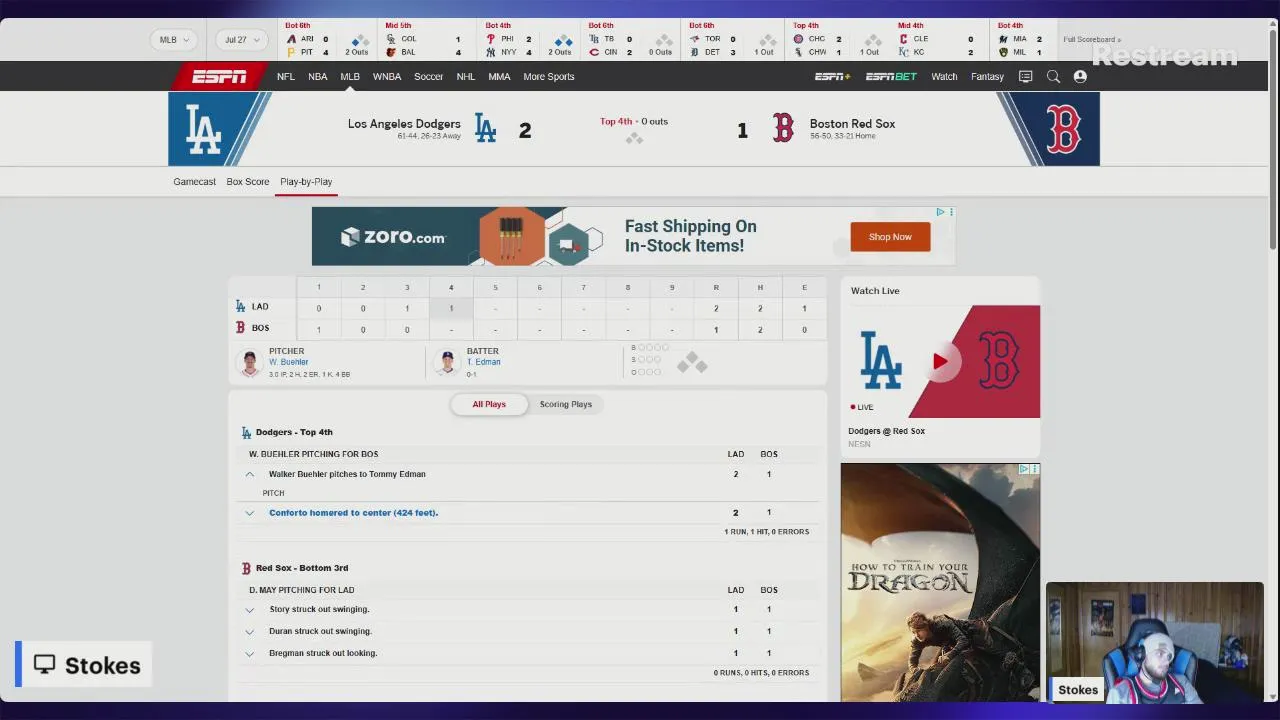Open the How To Train Your Dragon ad
This screenshot has height=720, width=1280.
coord(940,582)
